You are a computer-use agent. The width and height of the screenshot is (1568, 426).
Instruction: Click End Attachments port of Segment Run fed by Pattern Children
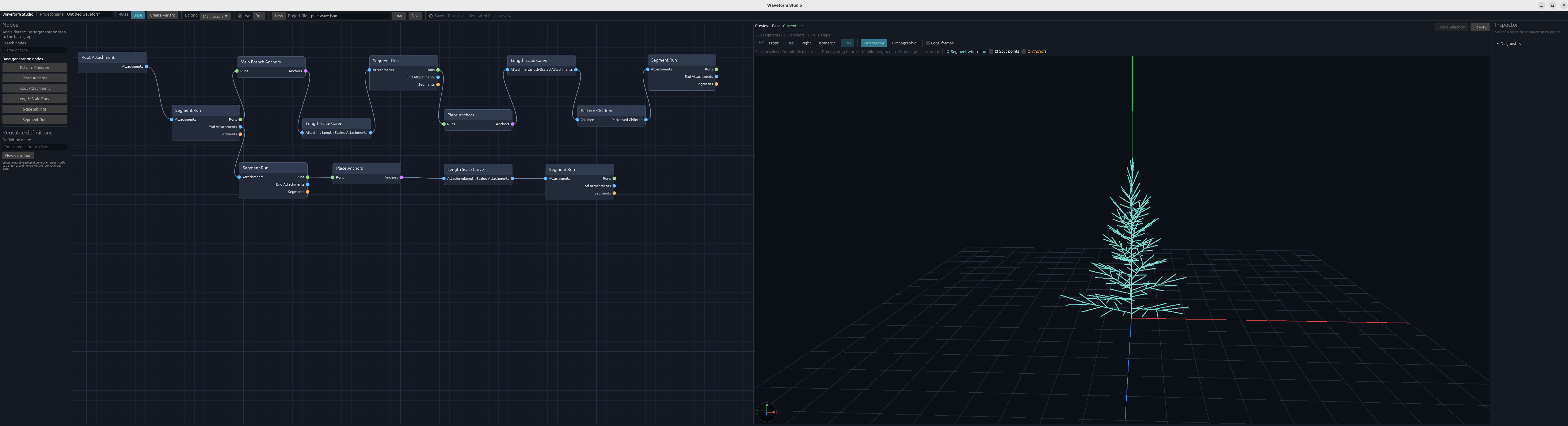(x=717, y=77)
